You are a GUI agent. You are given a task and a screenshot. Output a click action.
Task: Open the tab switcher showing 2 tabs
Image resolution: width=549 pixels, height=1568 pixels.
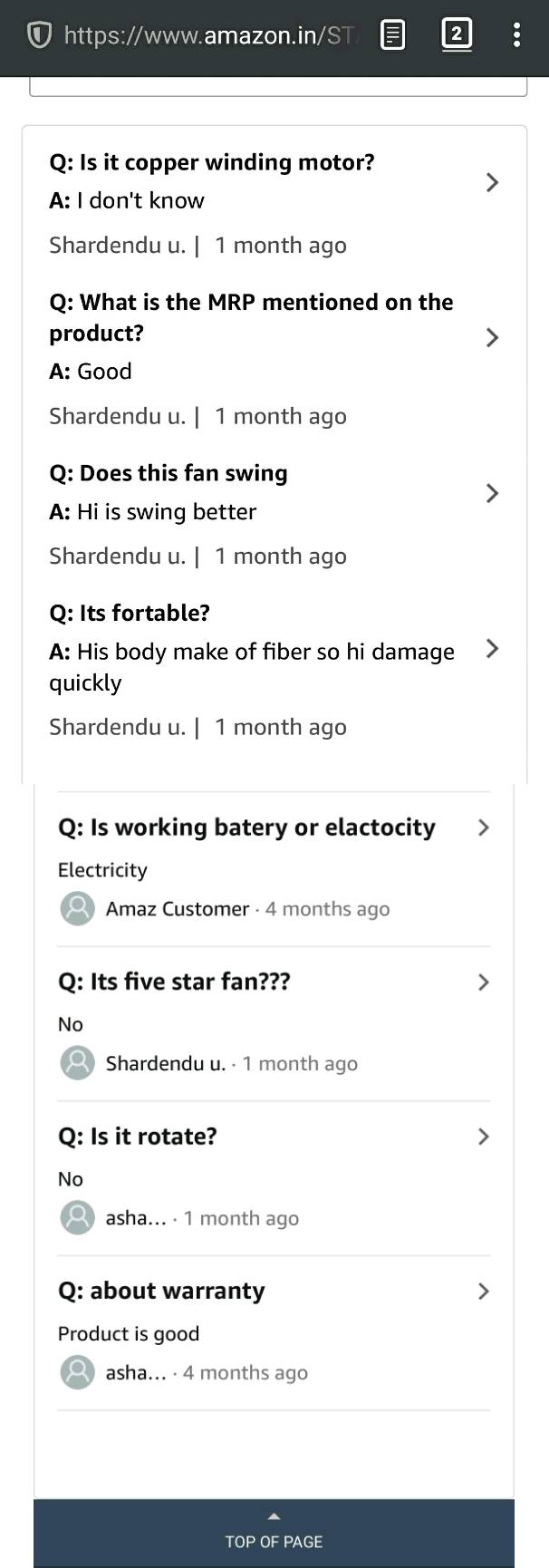tap(457, 34)
